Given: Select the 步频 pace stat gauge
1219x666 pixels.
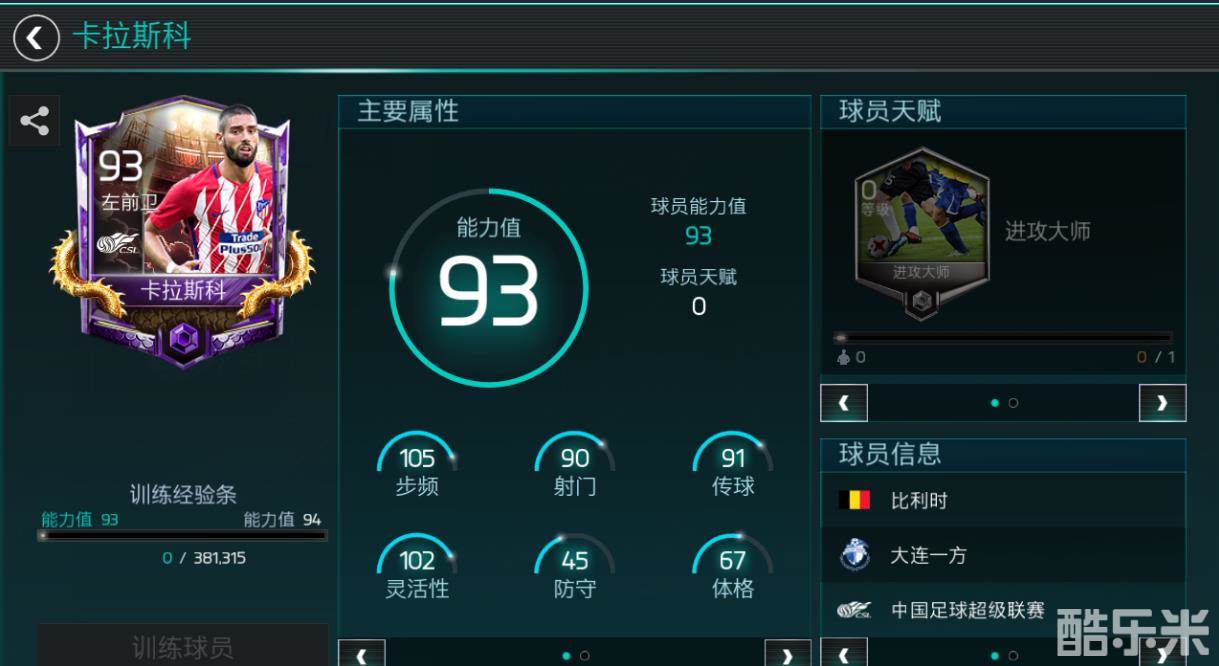Looking at the screenshot, I should (417, 466).
